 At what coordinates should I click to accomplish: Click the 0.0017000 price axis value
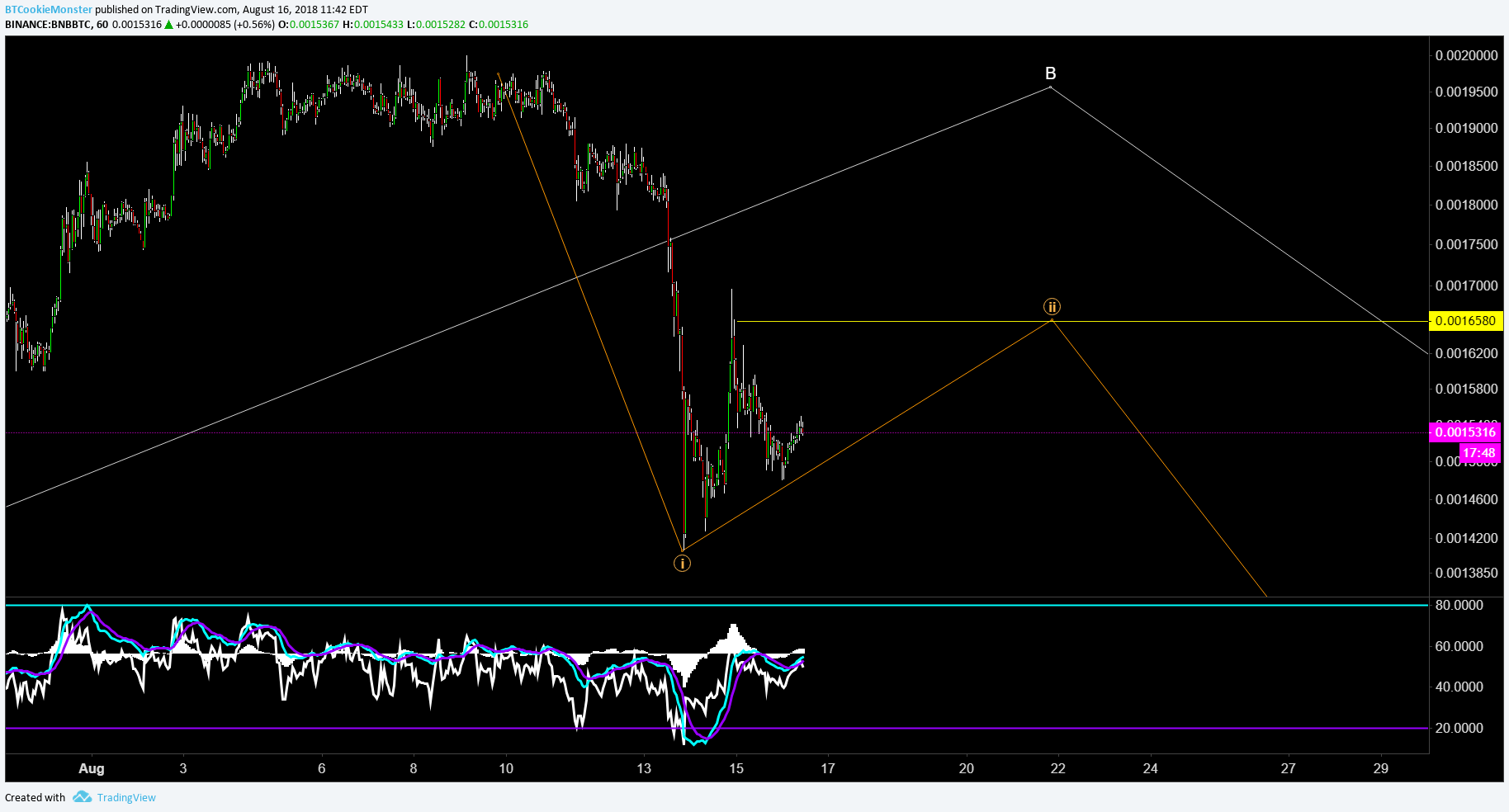point(1466,286)
